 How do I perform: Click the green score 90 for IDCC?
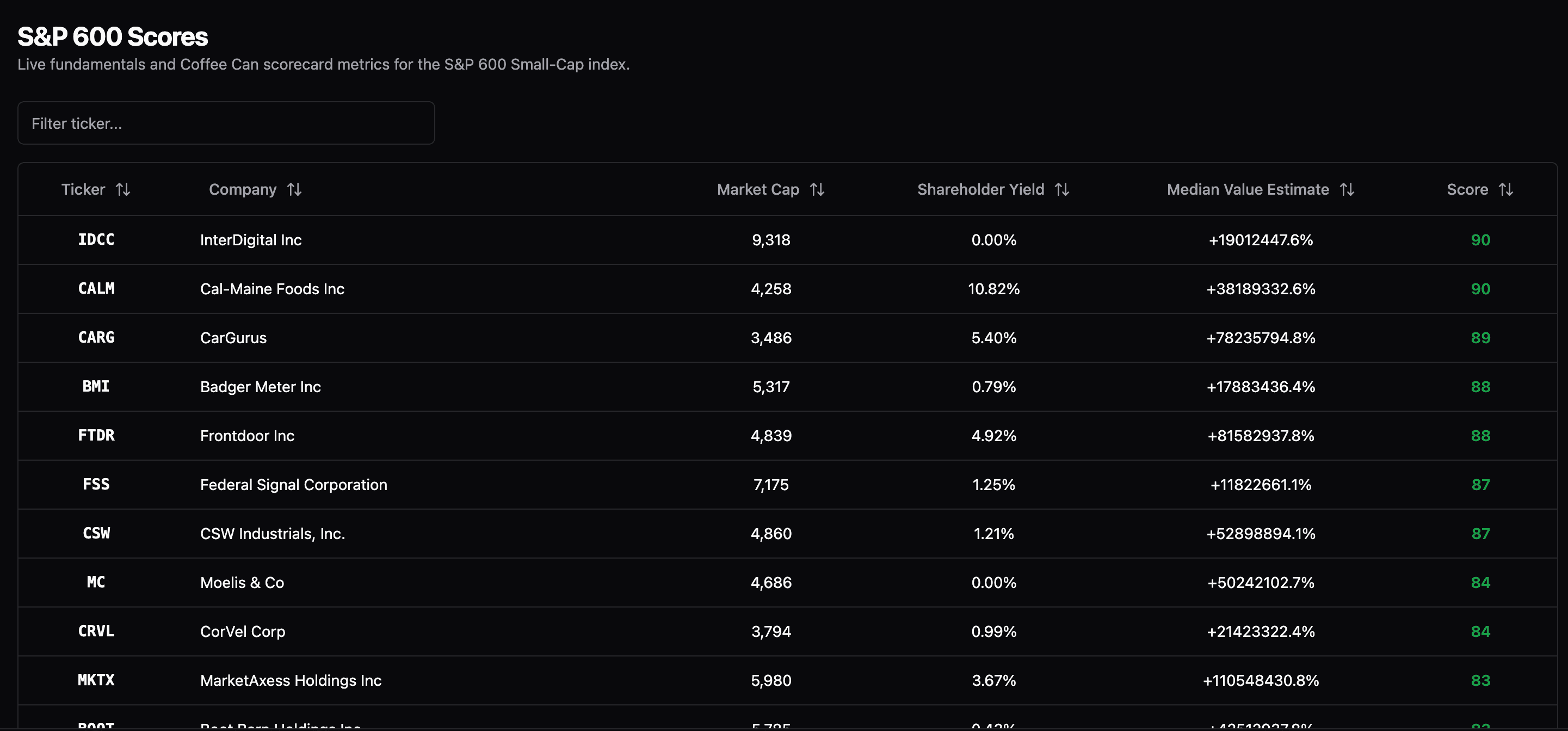coord(1480,240)
